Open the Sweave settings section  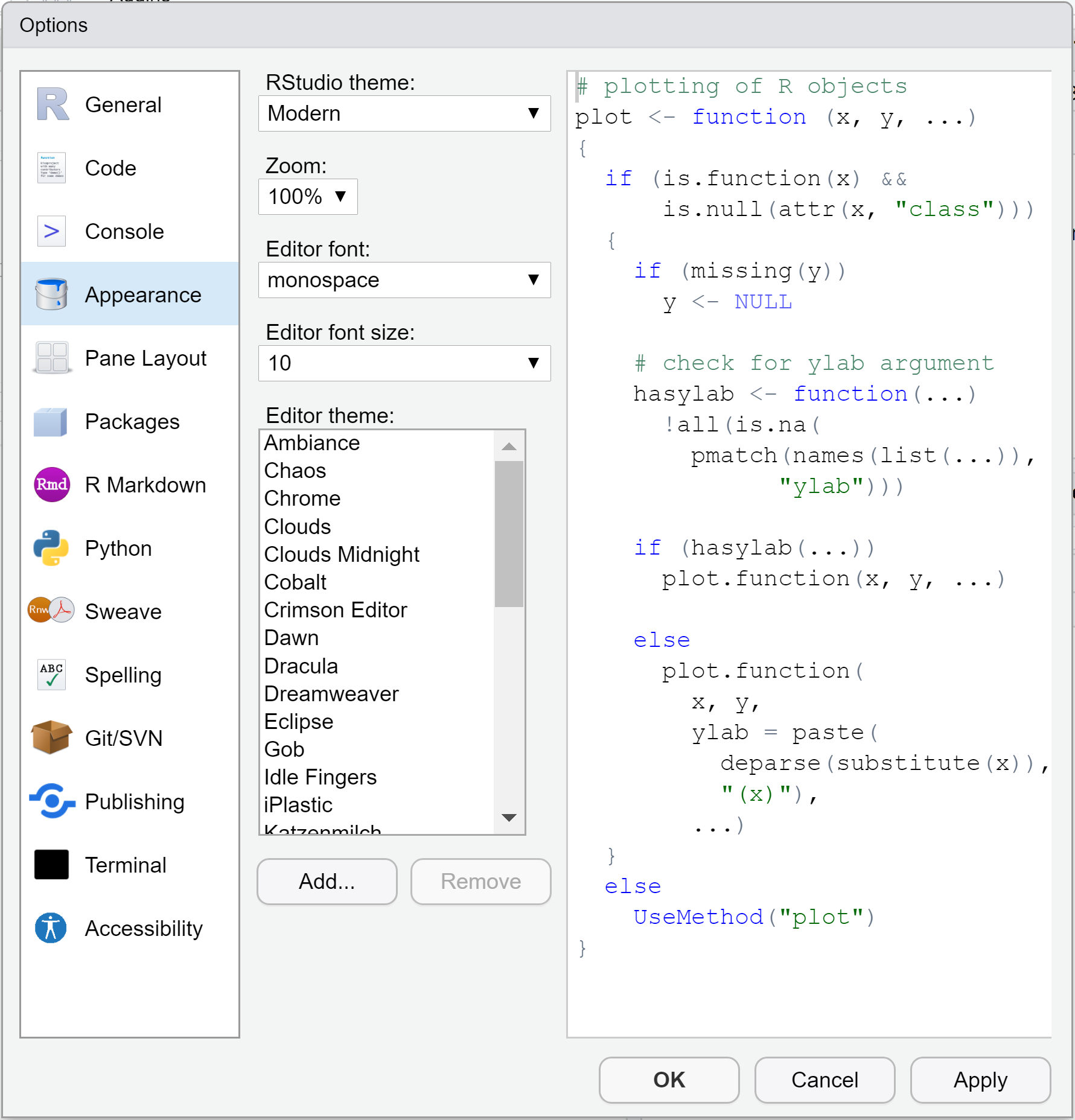point(130,611)
